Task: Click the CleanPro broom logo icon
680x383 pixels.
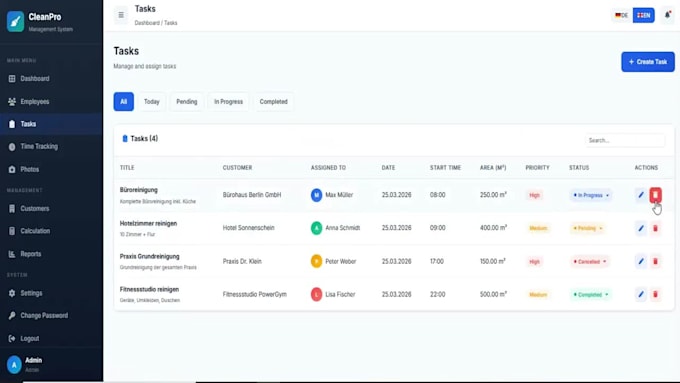Action: 15,21
